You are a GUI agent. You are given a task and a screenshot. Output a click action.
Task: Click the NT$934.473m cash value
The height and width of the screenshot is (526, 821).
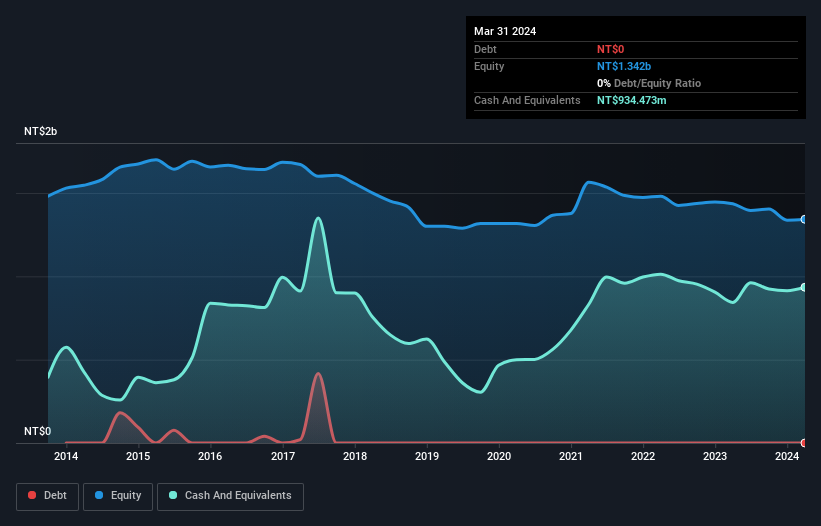pyautogui.click(x=631, y=100)
